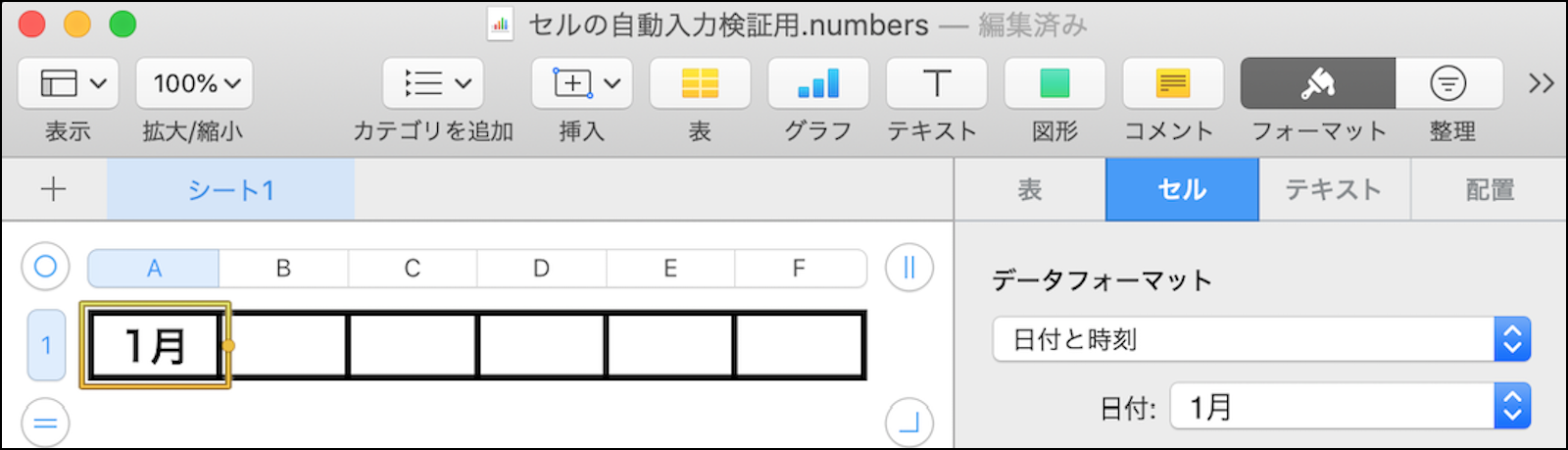
Task: Click the 表 (Table) toolbar icon
Action: [700, 83]
